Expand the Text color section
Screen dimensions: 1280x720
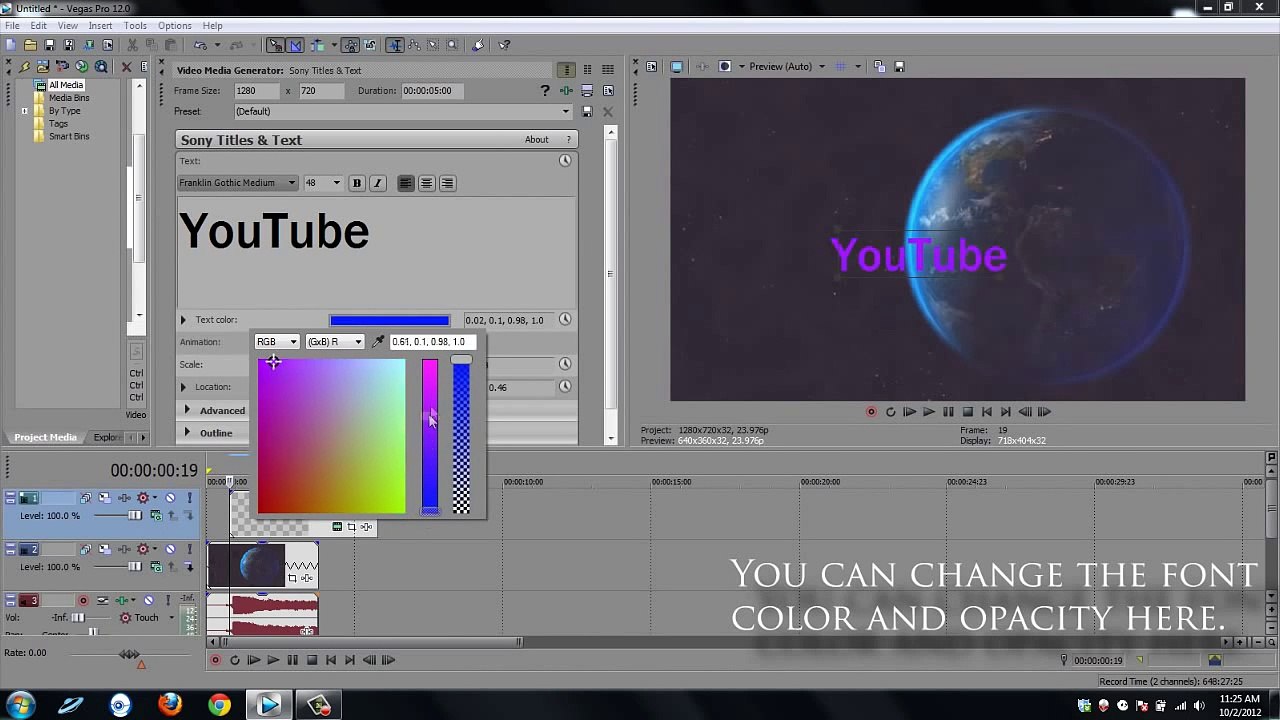point(183,320)
